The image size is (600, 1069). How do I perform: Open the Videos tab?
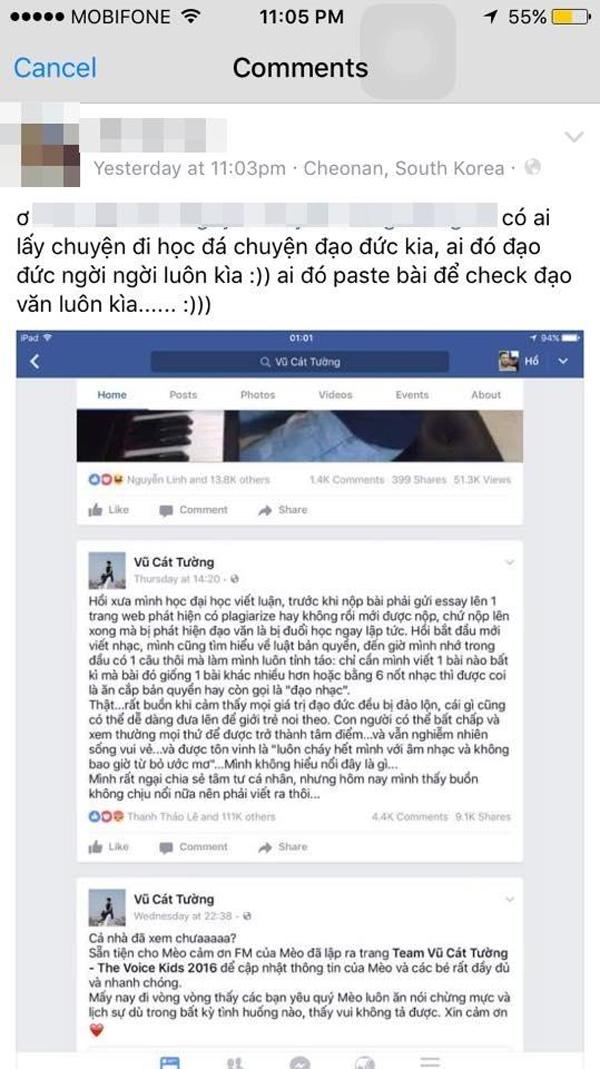tap(335, 395)
